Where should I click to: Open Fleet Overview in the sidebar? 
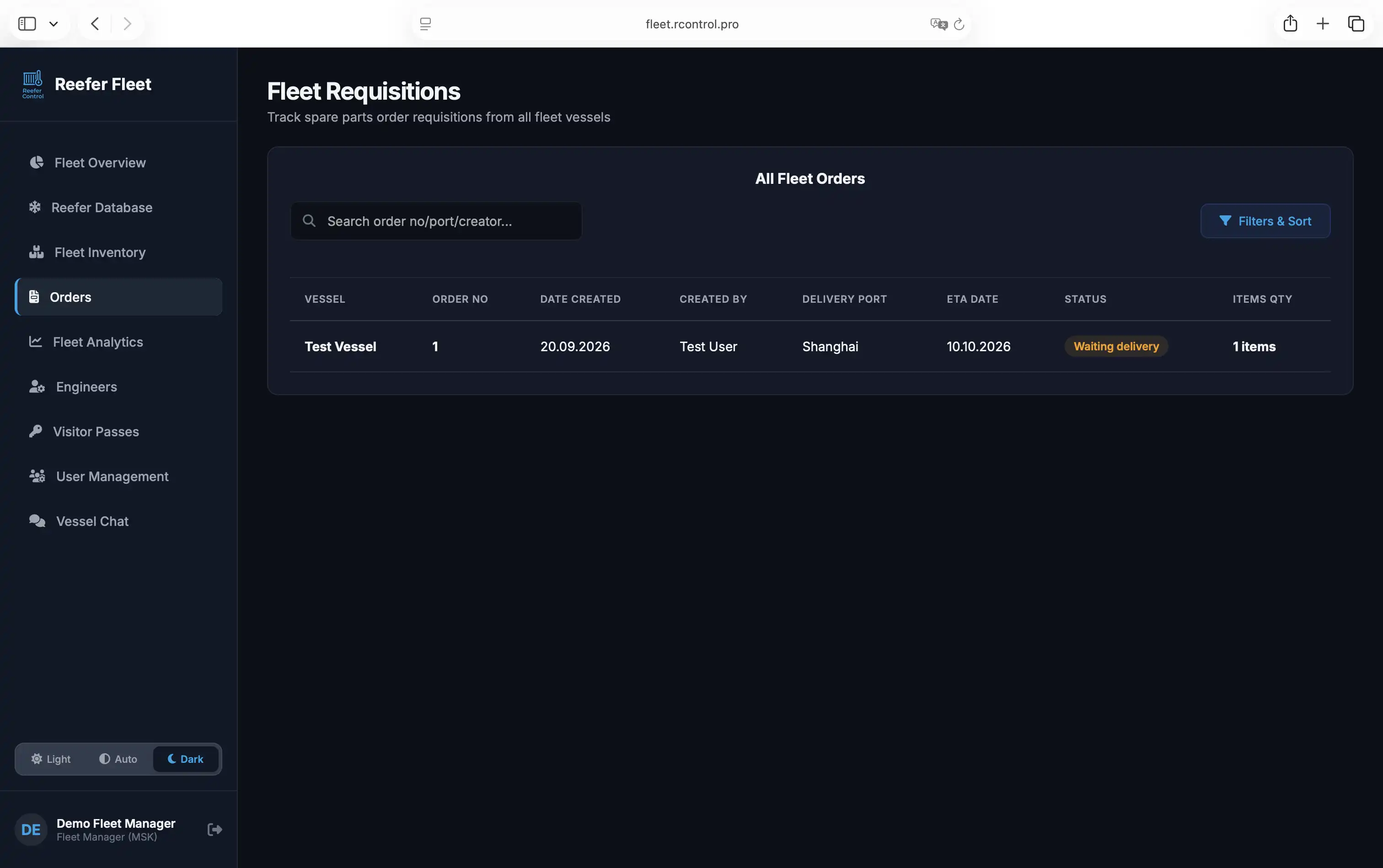pos(118,162)
